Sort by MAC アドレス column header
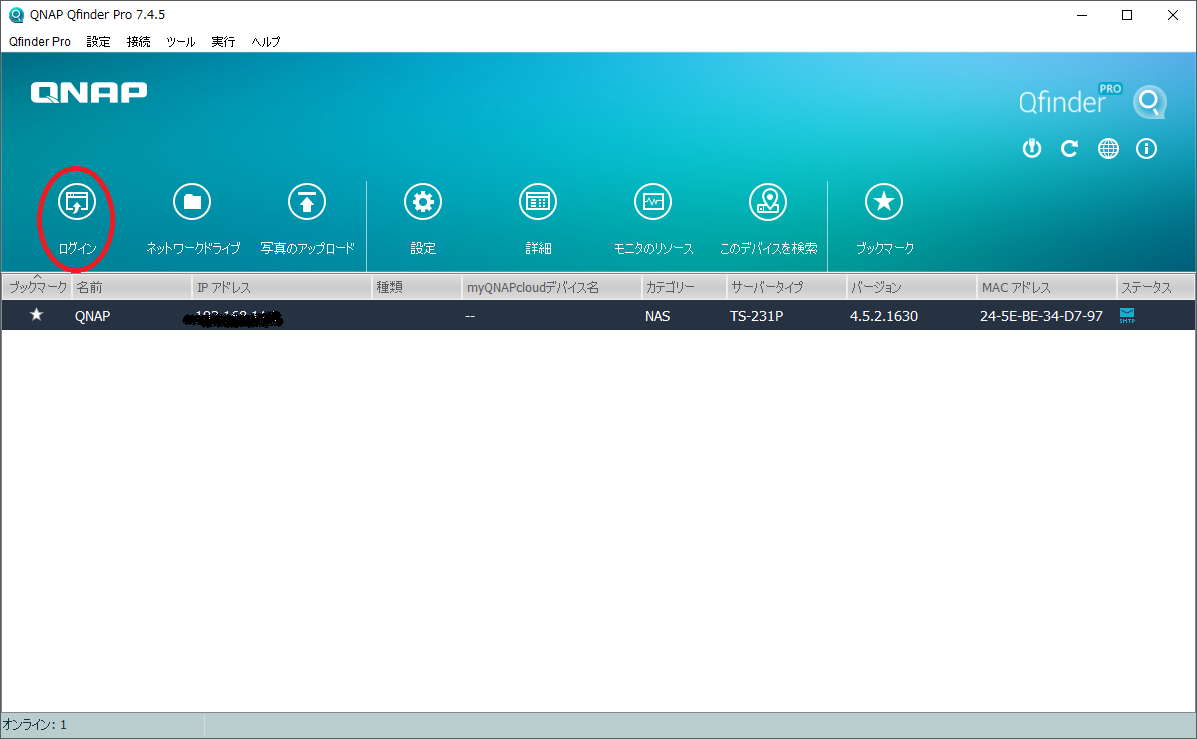 point(1046,287)
